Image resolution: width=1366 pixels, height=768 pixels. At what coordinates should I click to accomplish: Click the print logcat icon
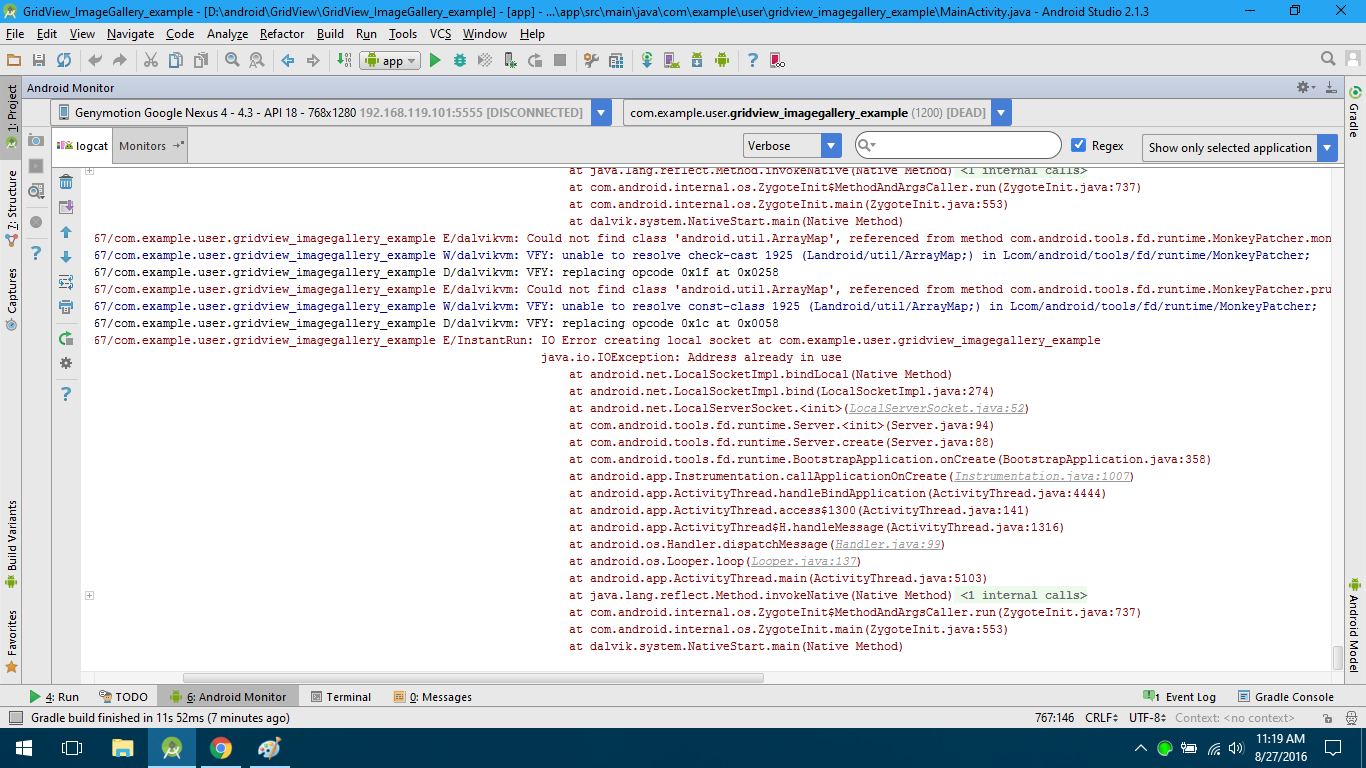pyautogui.click(x=66, y=307)
